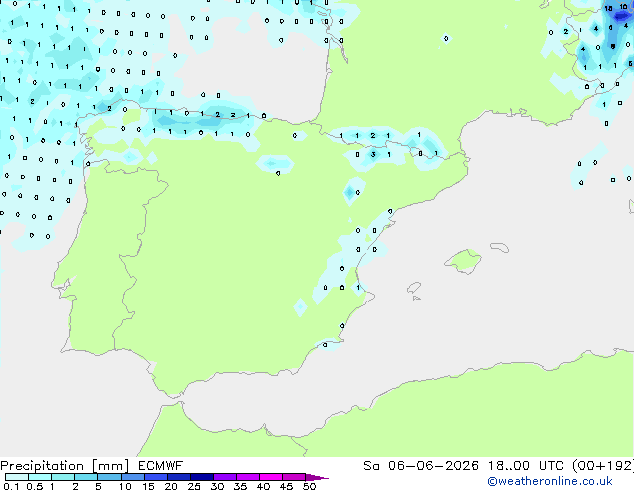Click the legend label '10'
The height and width of the screenshot is (490, 634).
[125, 486]
